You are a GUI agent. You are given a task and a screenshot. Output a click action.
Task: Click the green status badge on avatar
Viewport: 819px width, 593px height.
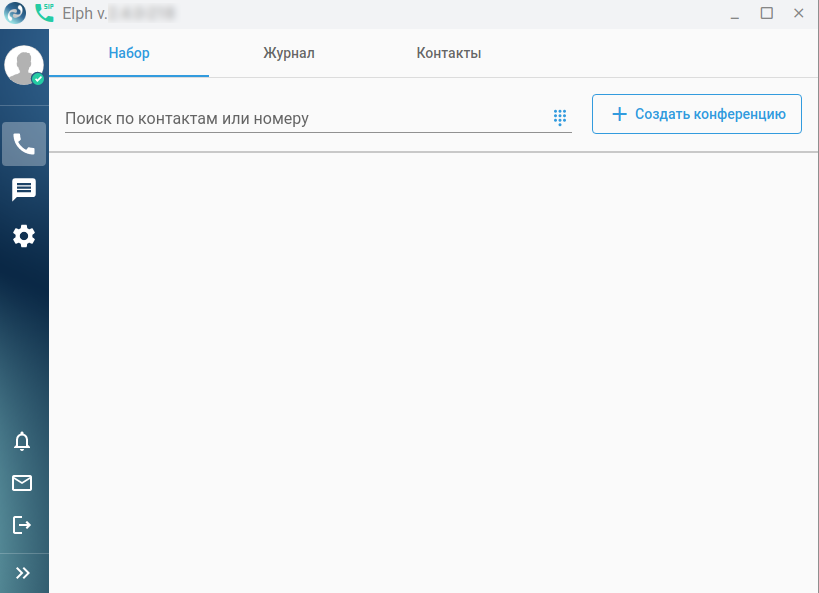coord(38,79)
